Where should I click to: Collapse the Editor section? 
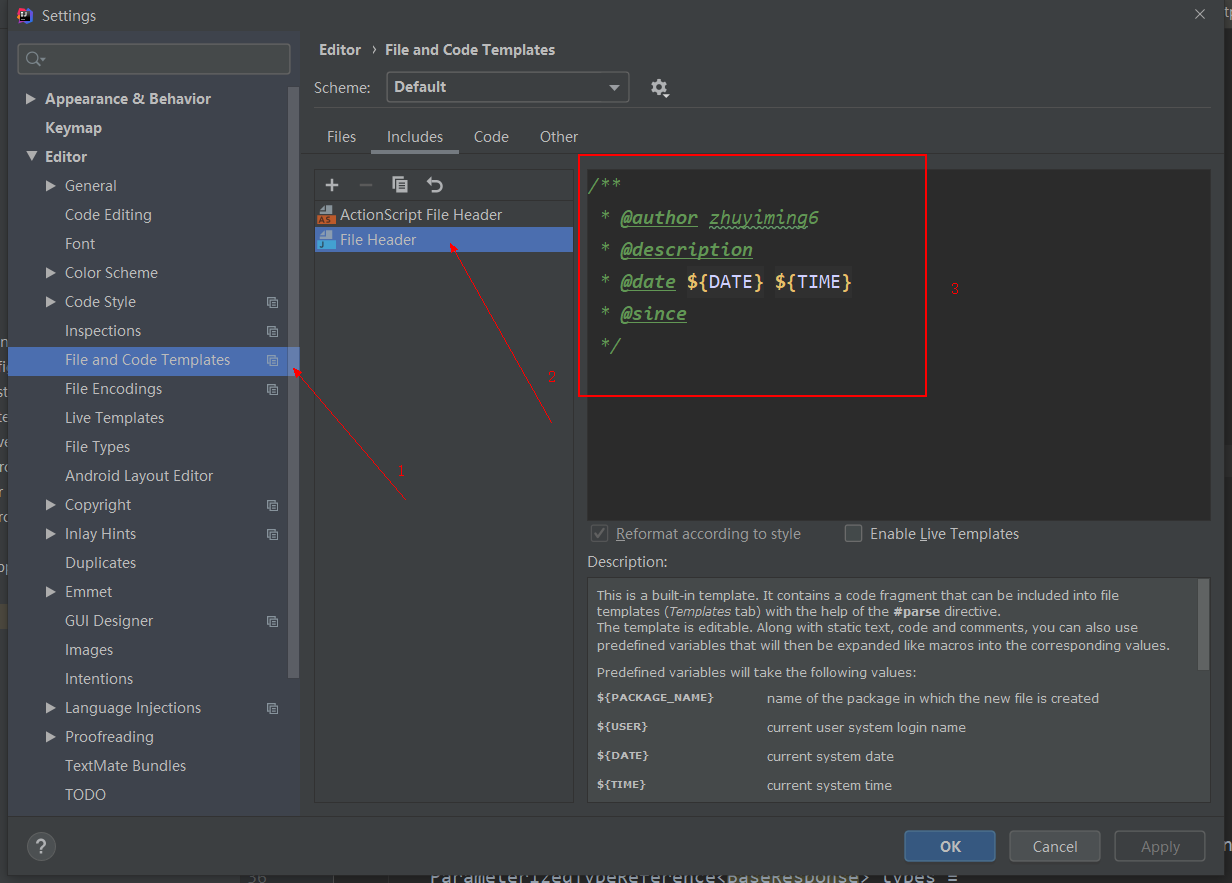point(31,157)
